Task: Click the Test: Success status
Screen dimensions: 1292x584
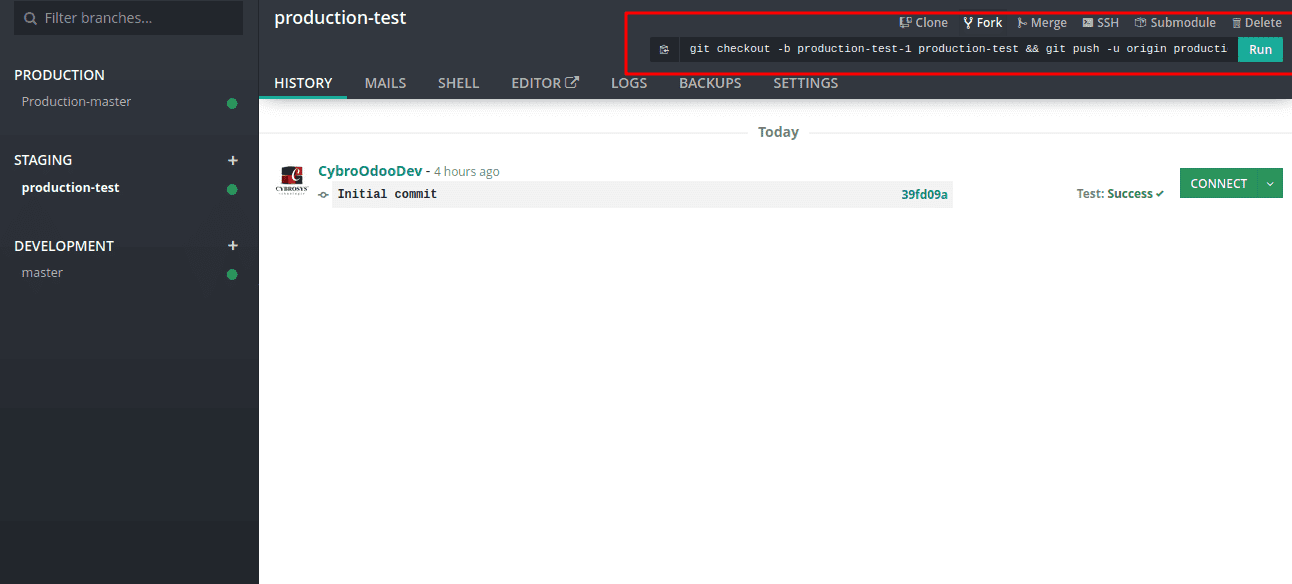Action: [1120, 194]
